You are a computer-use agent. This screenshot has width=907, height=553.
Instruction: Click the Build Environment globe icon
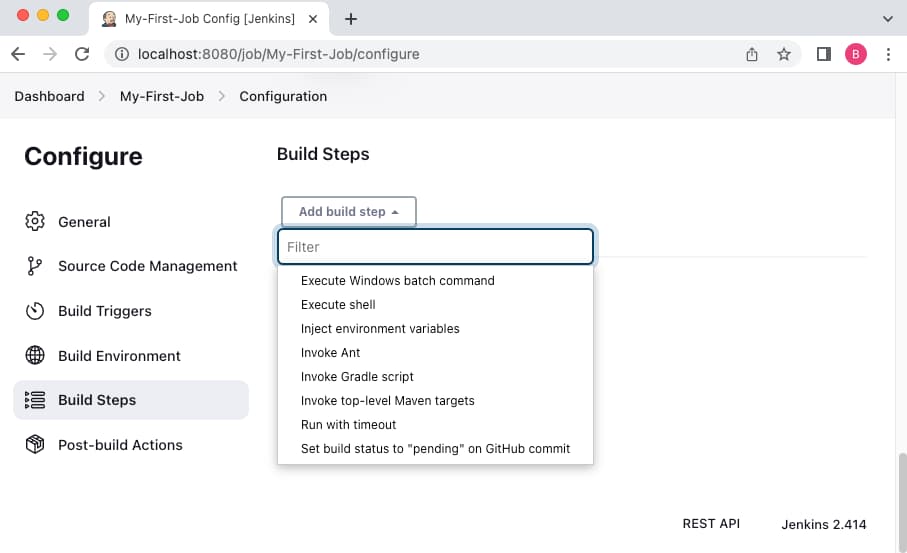click(x=35, y=355)
